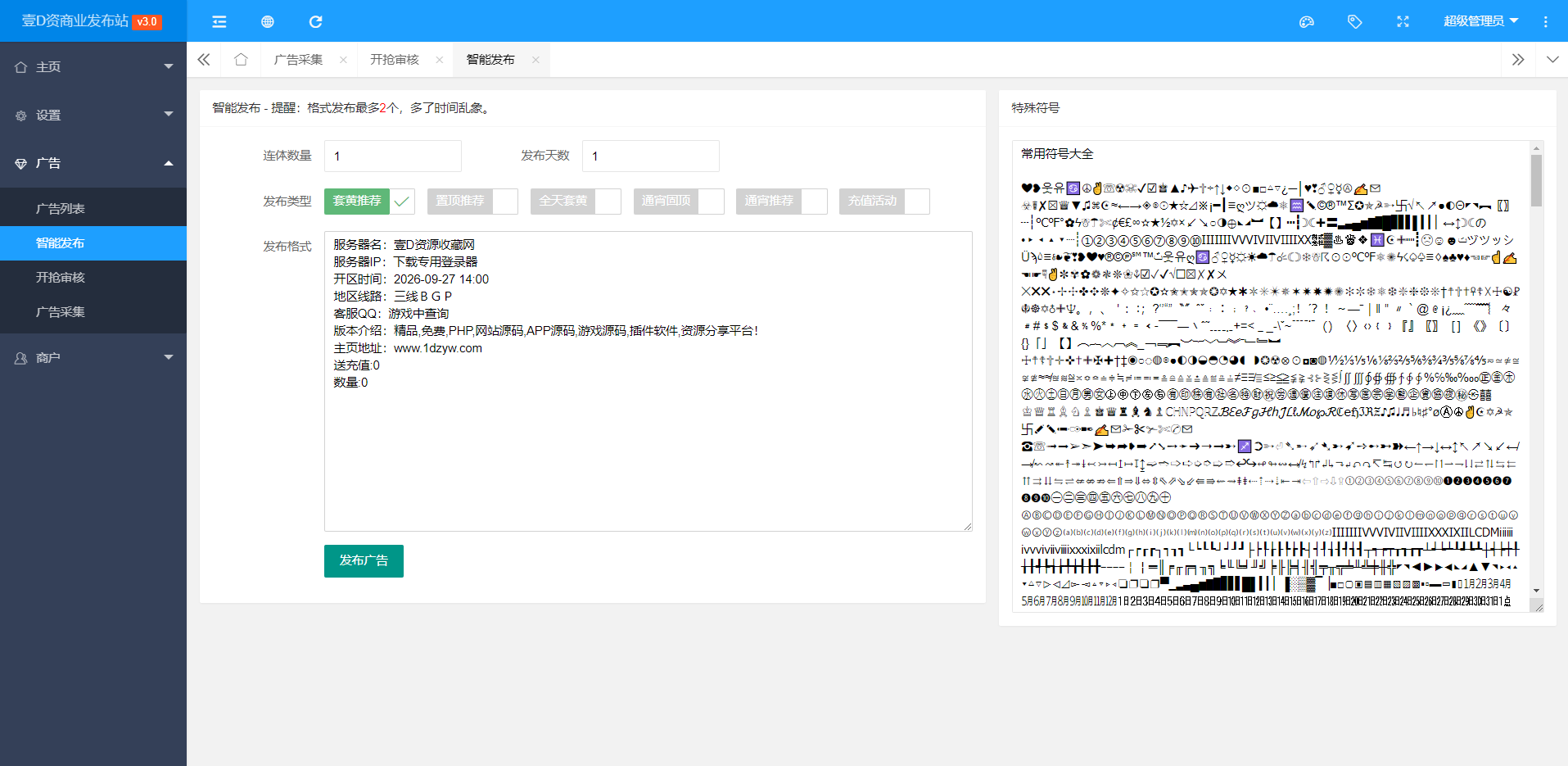The image size is (1568, 766).
Task: Open the vertical three-dot more menu
Action: tap(1545, 21)
